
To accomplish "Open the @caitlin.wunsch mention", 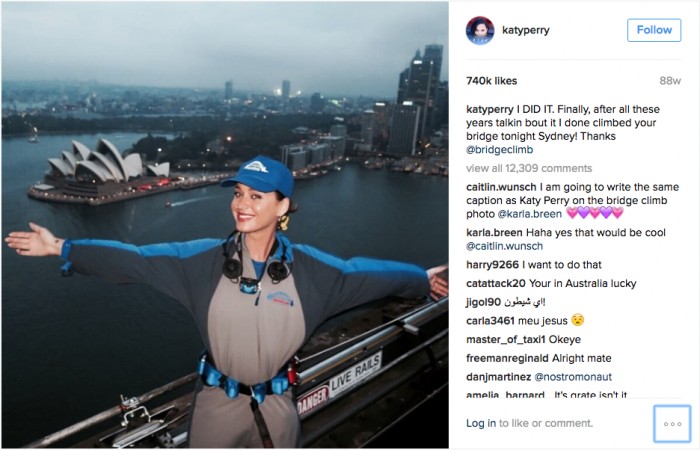I will coord(504,246).
